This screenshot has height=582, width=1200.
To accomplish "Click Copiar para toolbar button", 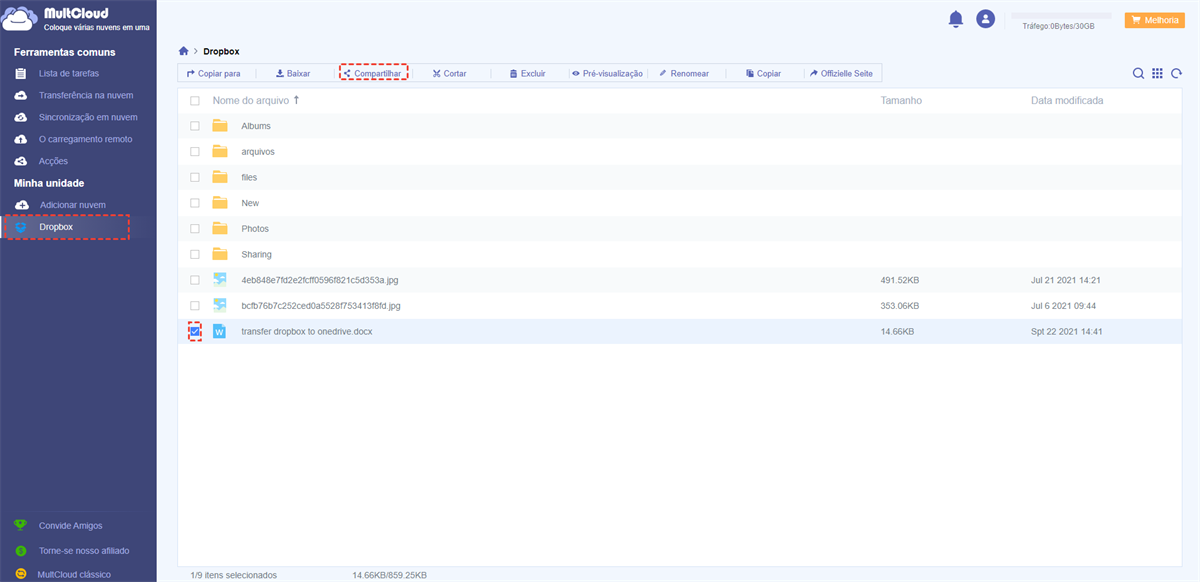I will (x=213, y=73).
